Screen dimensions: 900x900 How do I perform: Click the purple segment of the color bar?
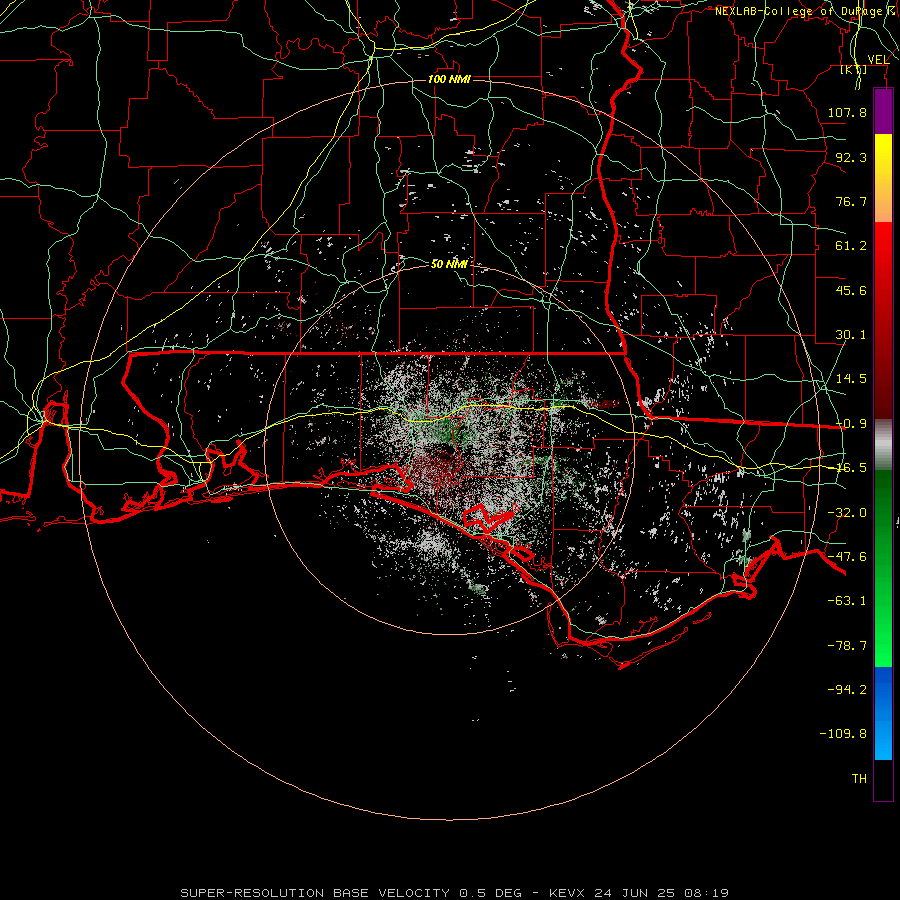[883, 112]
